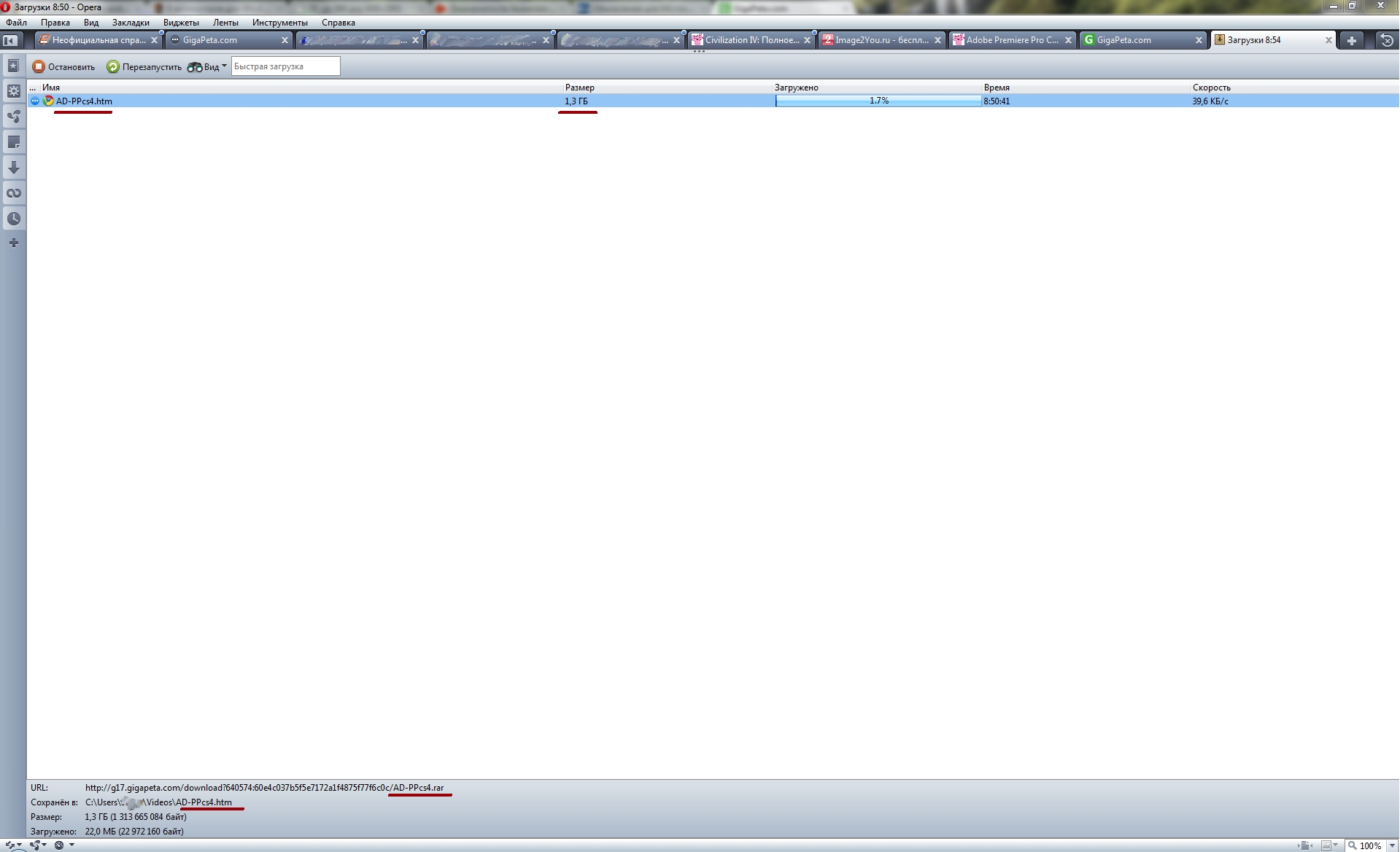Open the Widgets panel gear icon
The image size is (1400, 852).
[13, 91]
